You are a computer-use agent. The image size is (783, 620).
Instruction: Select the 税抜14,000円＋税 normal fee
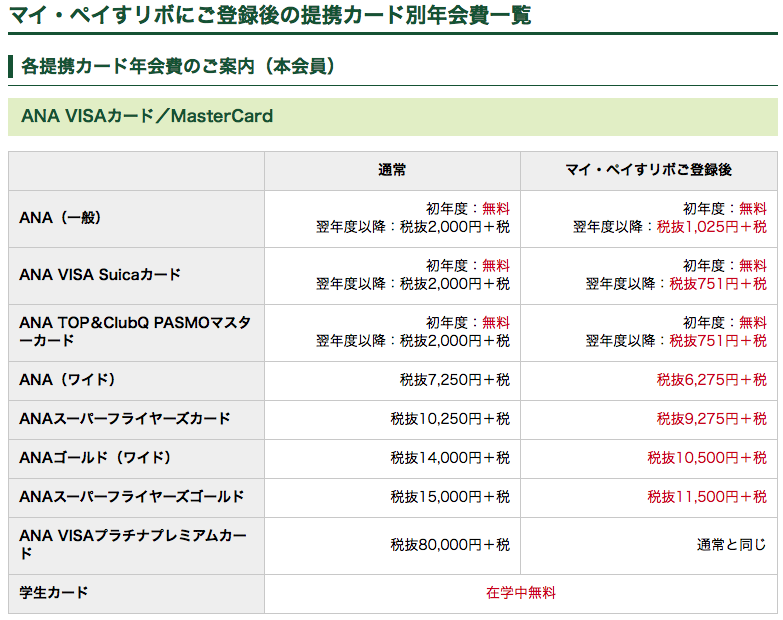point(450,458)
